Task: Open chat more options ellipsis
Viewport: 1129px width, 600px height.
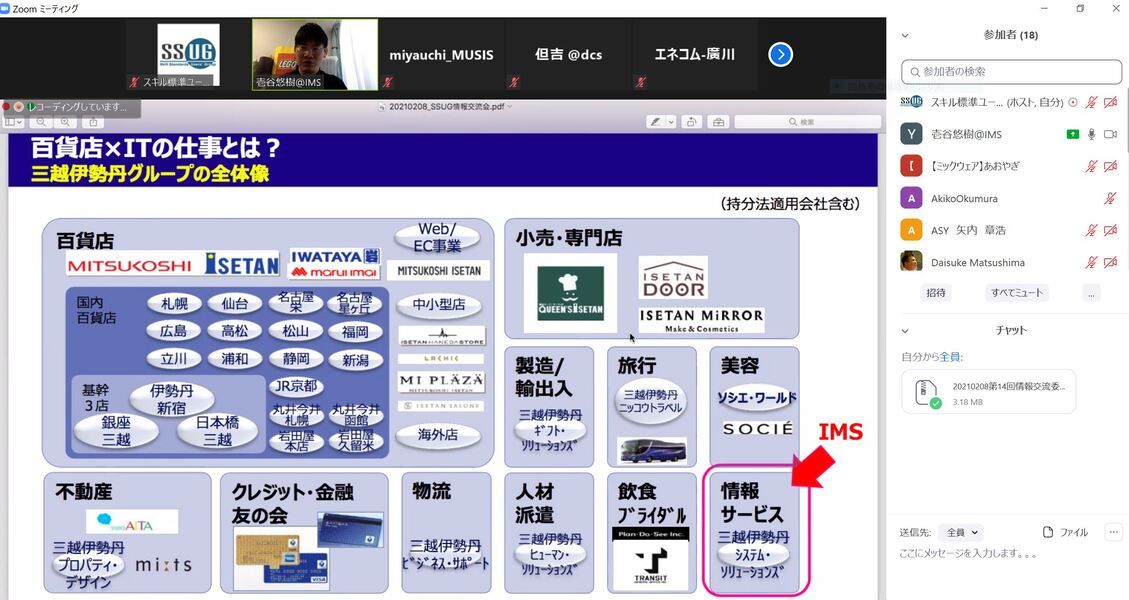Action: tap(1113, 532)
